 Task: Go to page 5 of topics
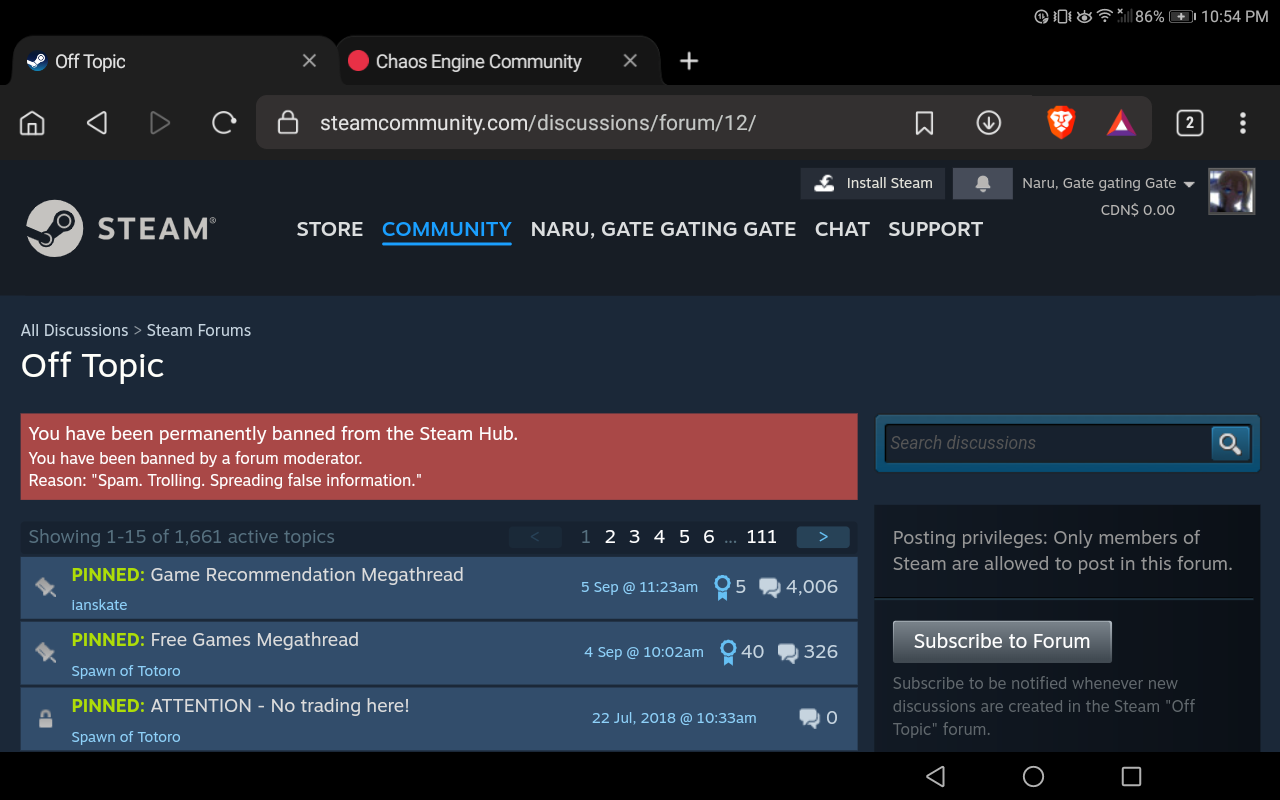[x=684, y=537]
